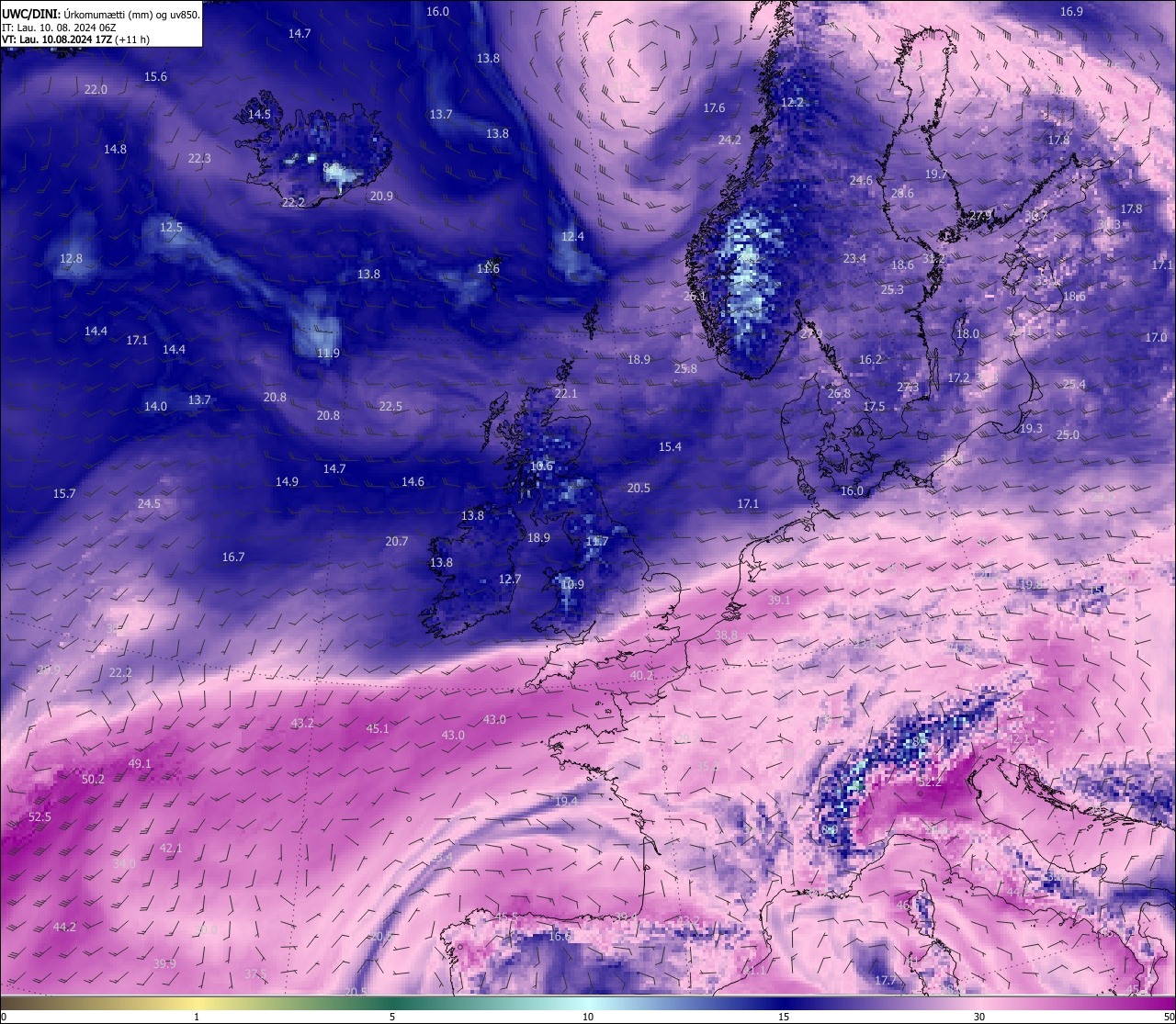Click the map value 11.9
Image resolution: width=1176 pixels, height=1024 pixels.
click(x=328, y=354)
